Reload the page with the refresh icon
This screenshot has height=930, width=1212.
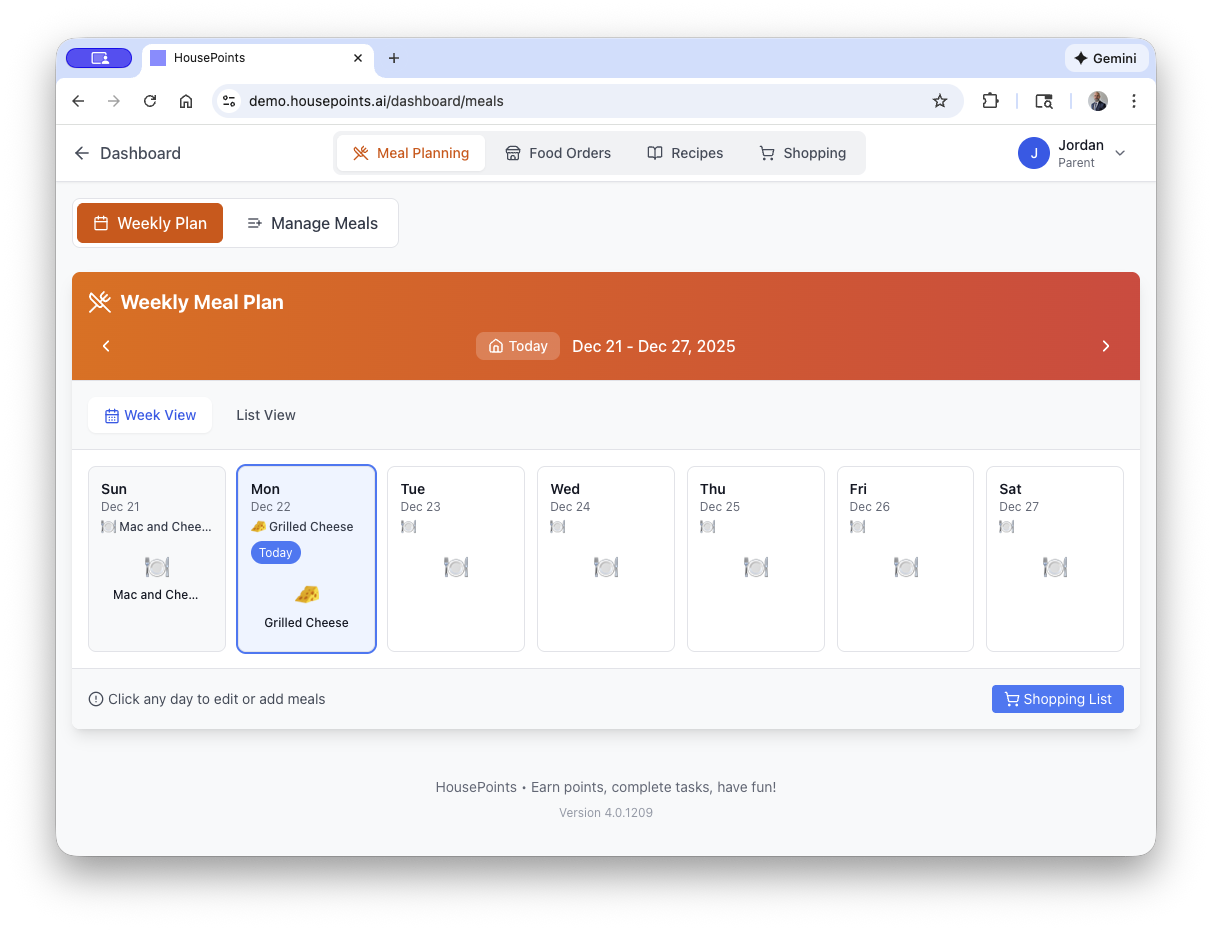[150, 101]
